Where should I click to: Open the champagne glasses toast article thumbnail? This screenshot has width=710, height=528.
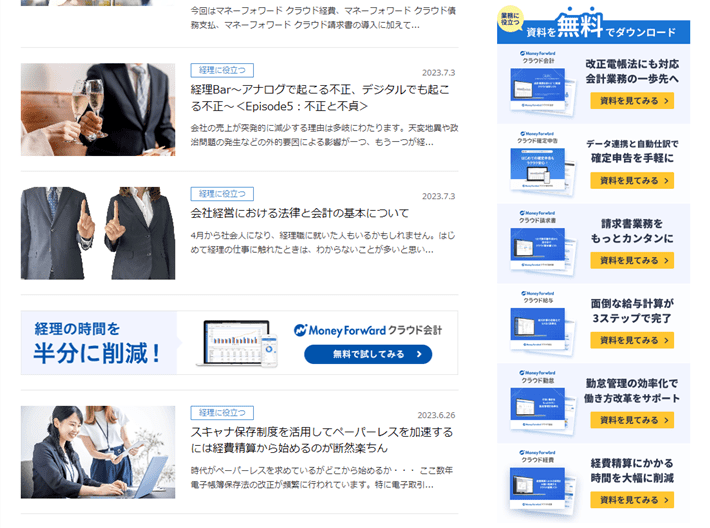click(x=98, y=110)
